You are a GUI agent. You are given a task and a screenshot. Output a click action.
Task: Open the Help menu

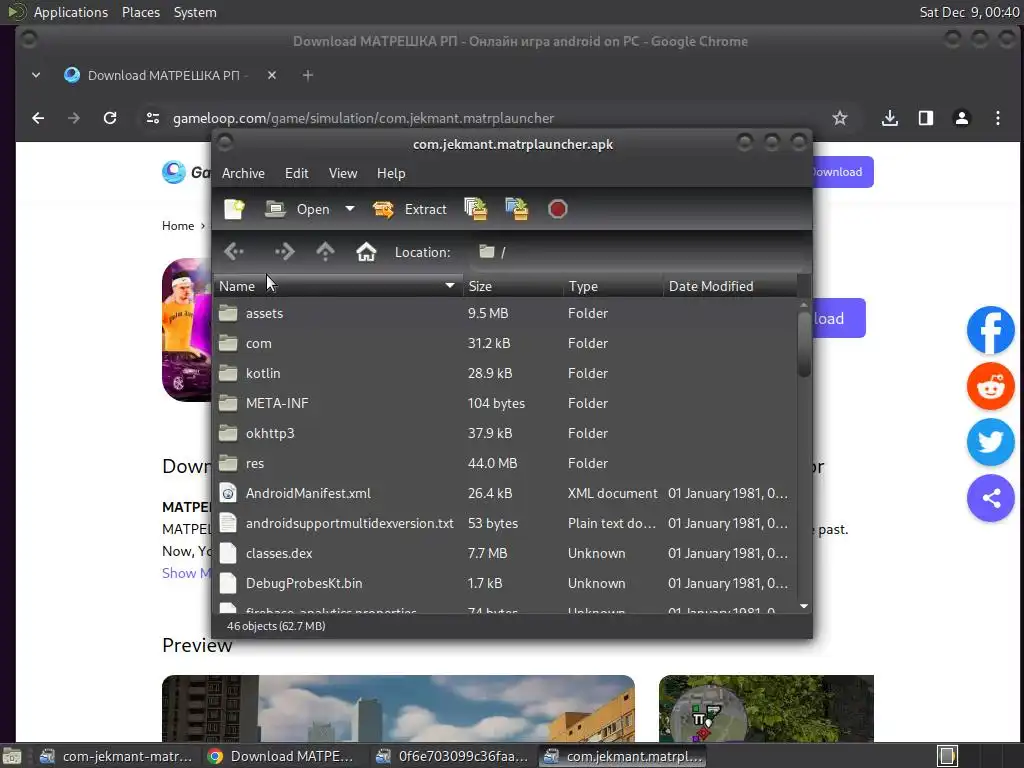coord(391,173)
